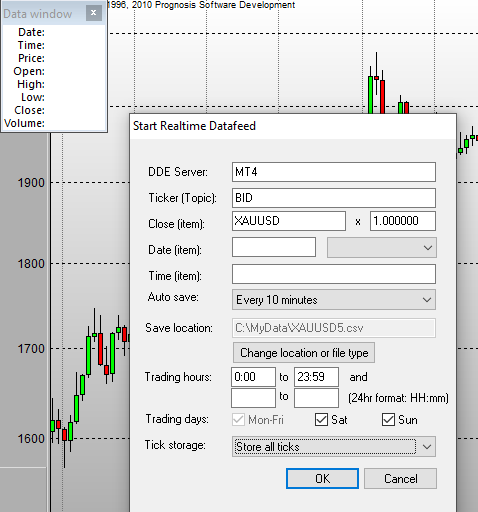
Task: Close the Data window panel
Action: point(94,13)
